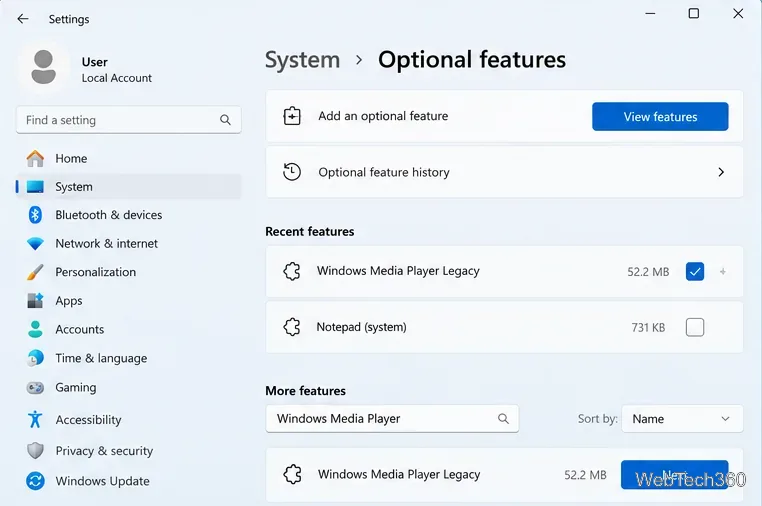
Task: Click the Recent features heading
Action: 310,231
